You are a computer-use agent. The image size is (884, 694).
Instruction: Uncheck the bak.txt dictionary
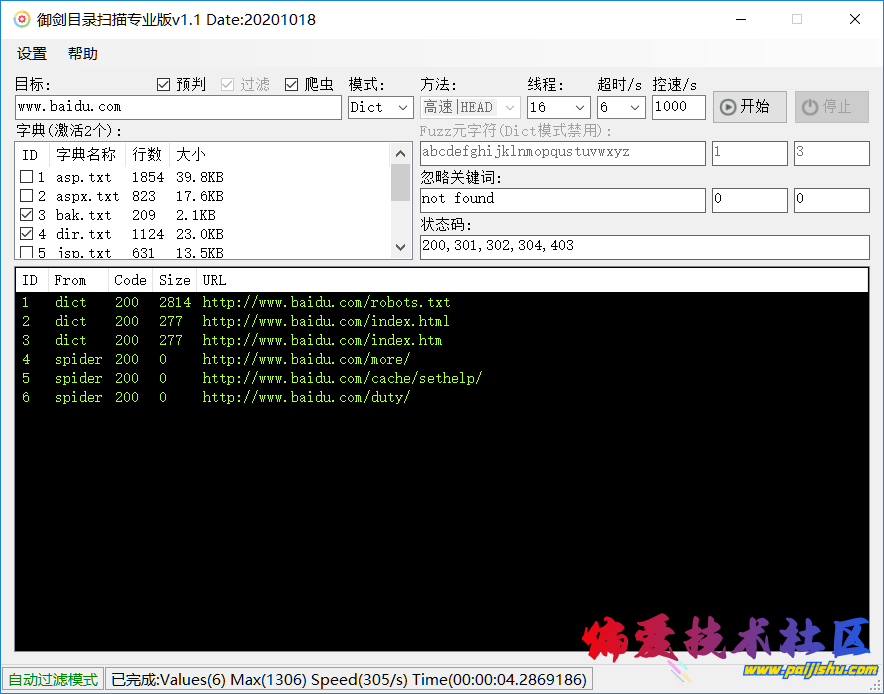coord(27,215)
